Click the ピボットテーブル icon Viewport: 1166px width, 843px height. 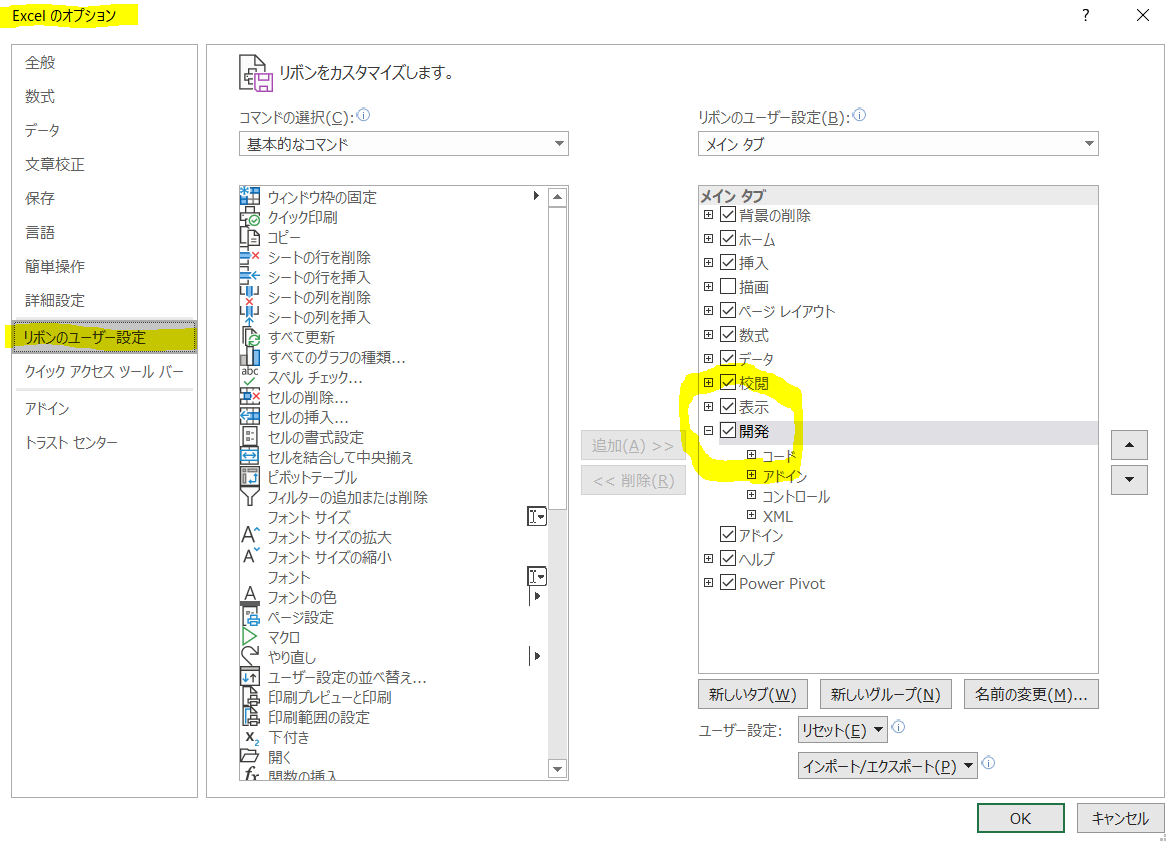click(250, 477)
